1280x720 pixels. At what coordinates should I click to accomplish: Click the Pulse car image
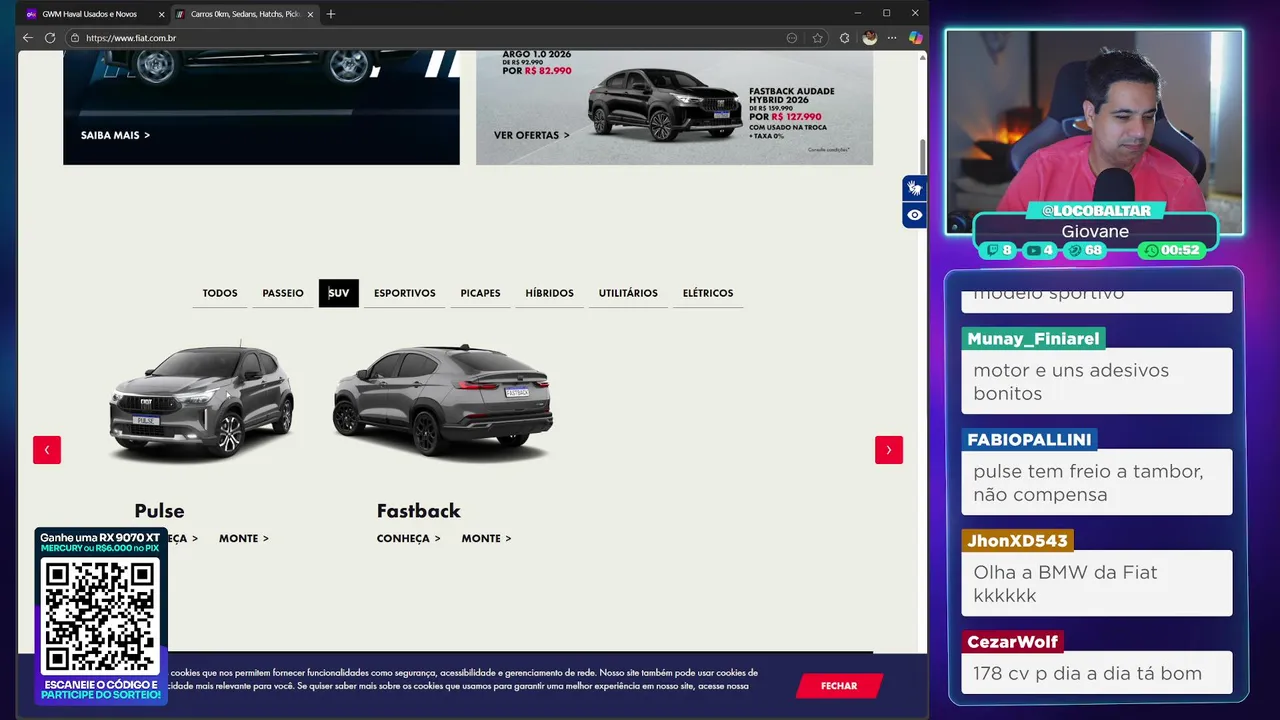[x=200, y=400]
